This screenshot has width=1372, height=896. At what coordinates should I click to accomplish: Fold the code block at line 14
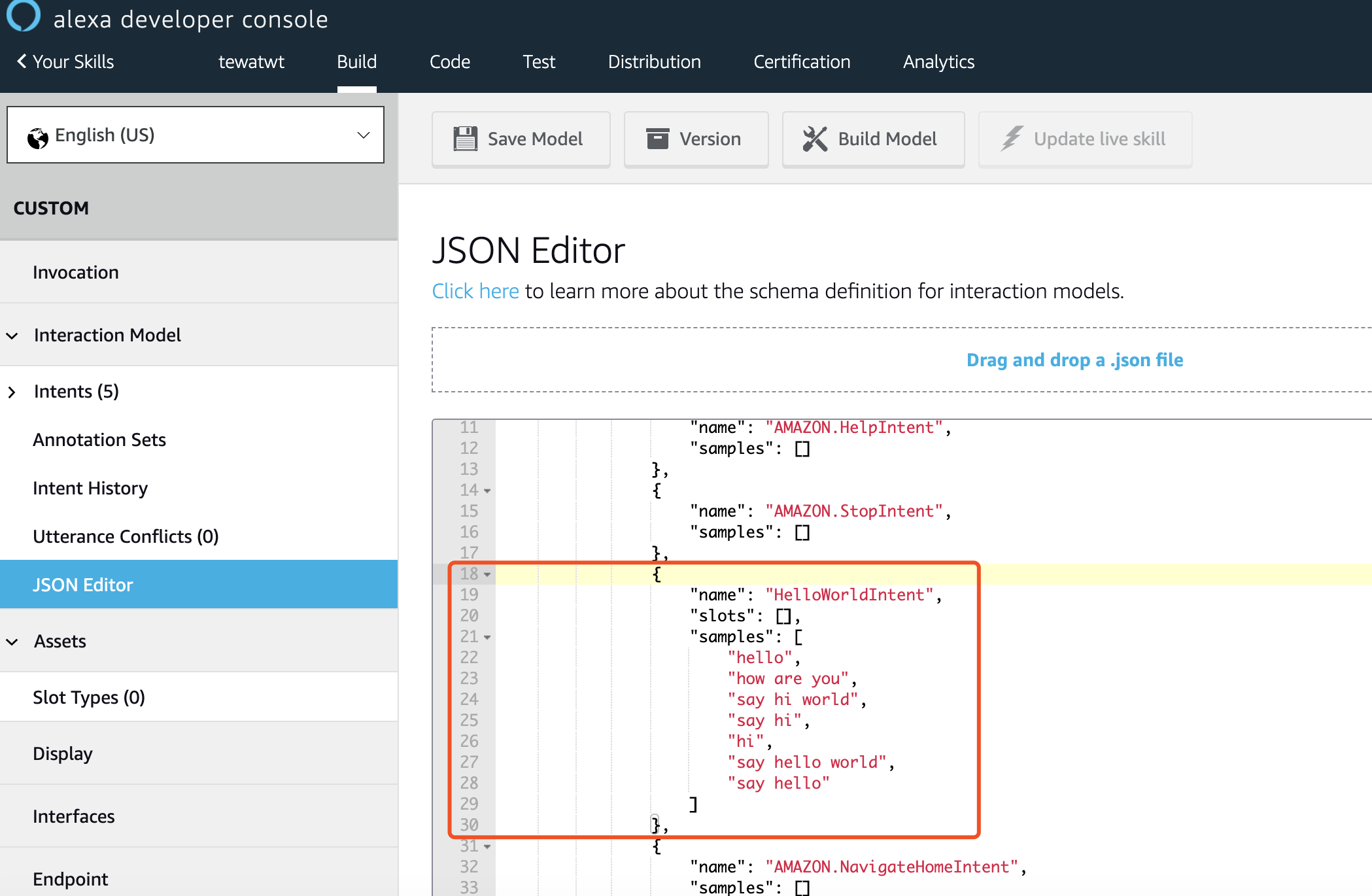(x=487, y=491)
